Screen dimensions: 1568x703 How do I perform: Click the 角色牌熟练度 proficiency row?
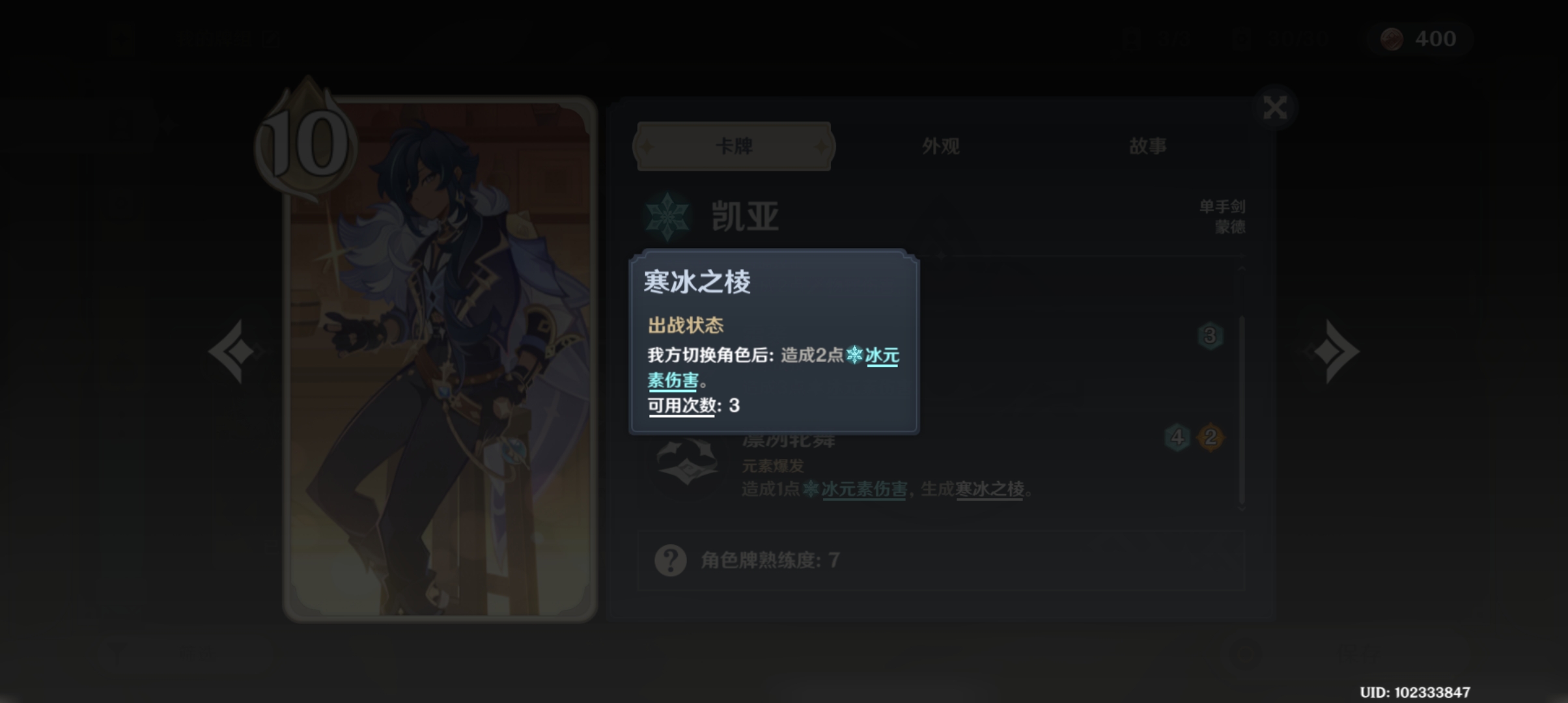pos(941,560)
